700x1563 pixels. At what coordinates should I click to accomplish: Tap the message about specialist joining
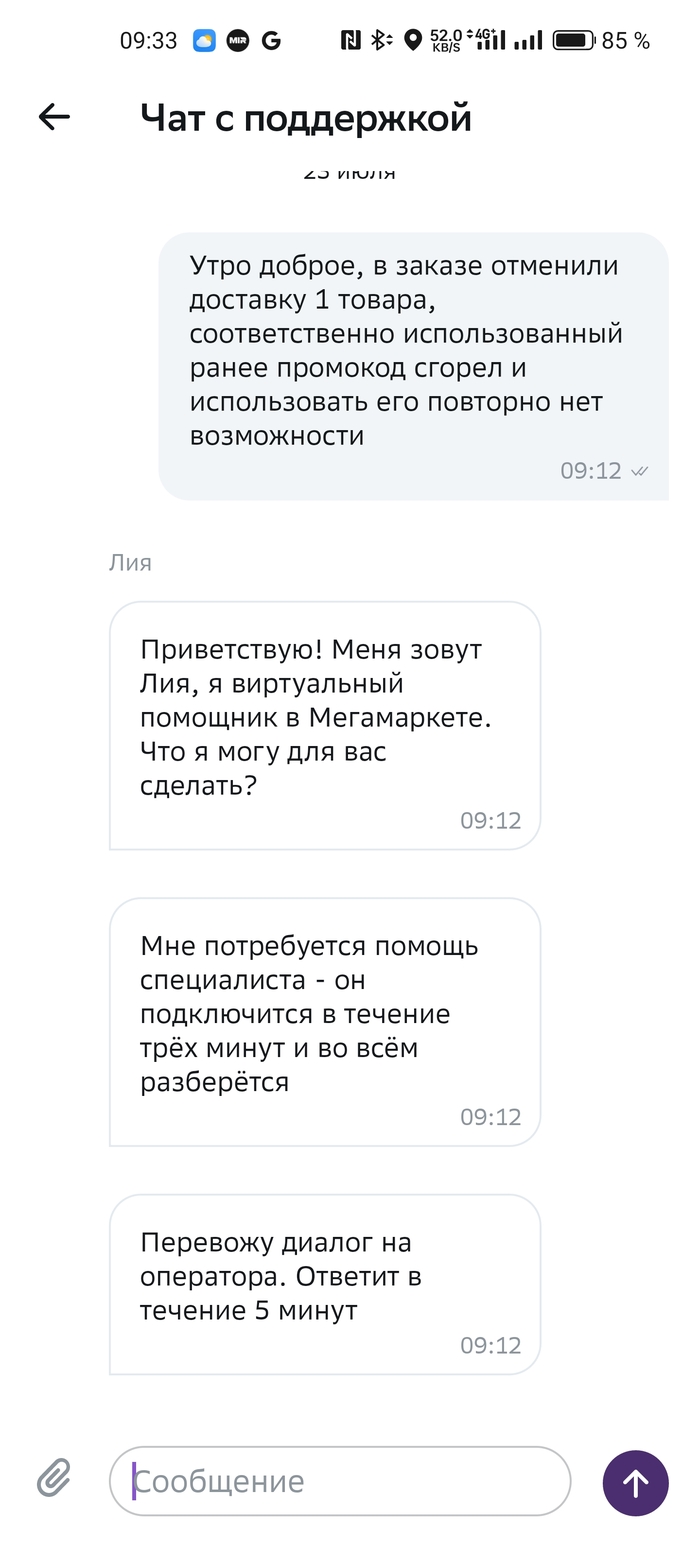click(x=324, y=1021)
